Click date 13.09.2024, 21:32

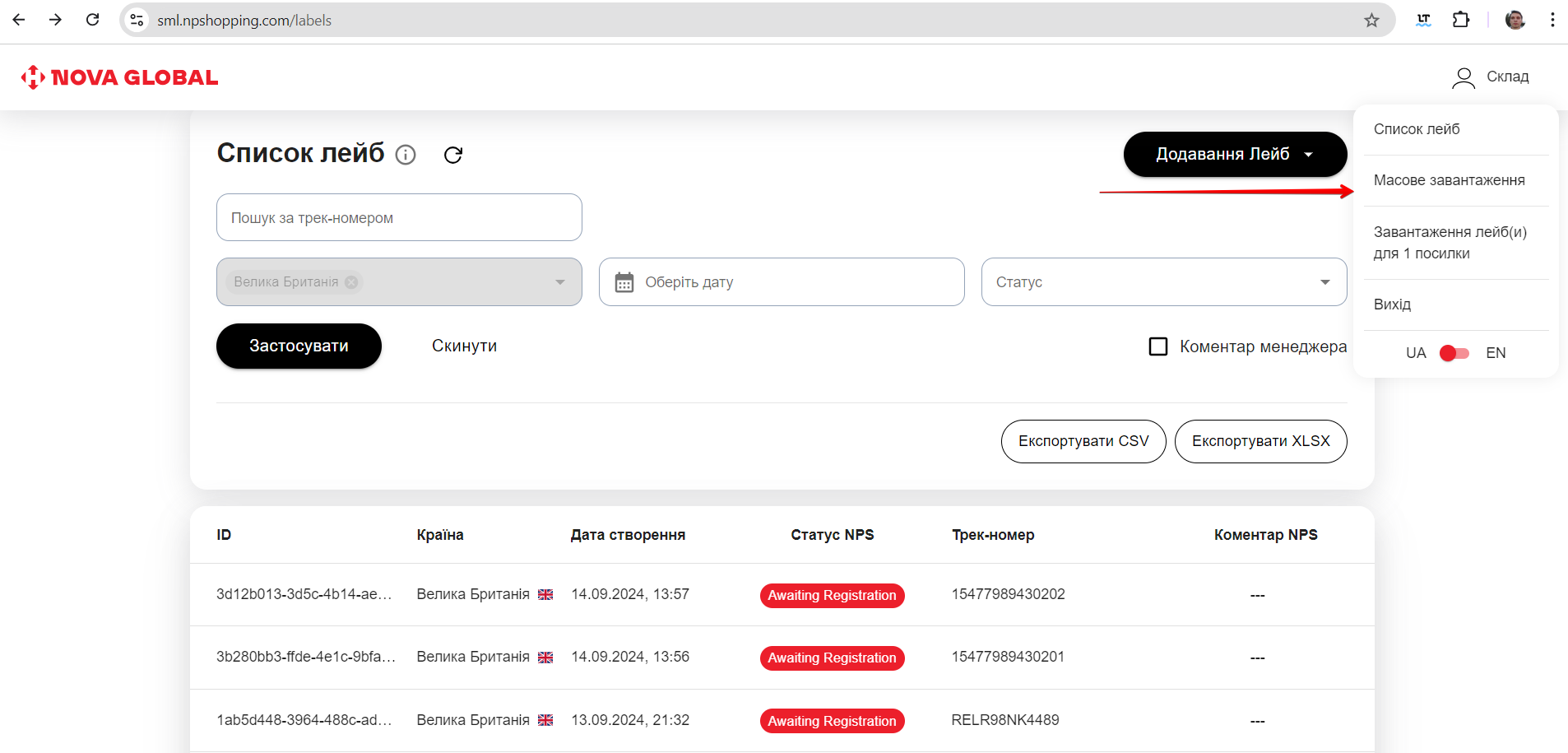(630, 720)
